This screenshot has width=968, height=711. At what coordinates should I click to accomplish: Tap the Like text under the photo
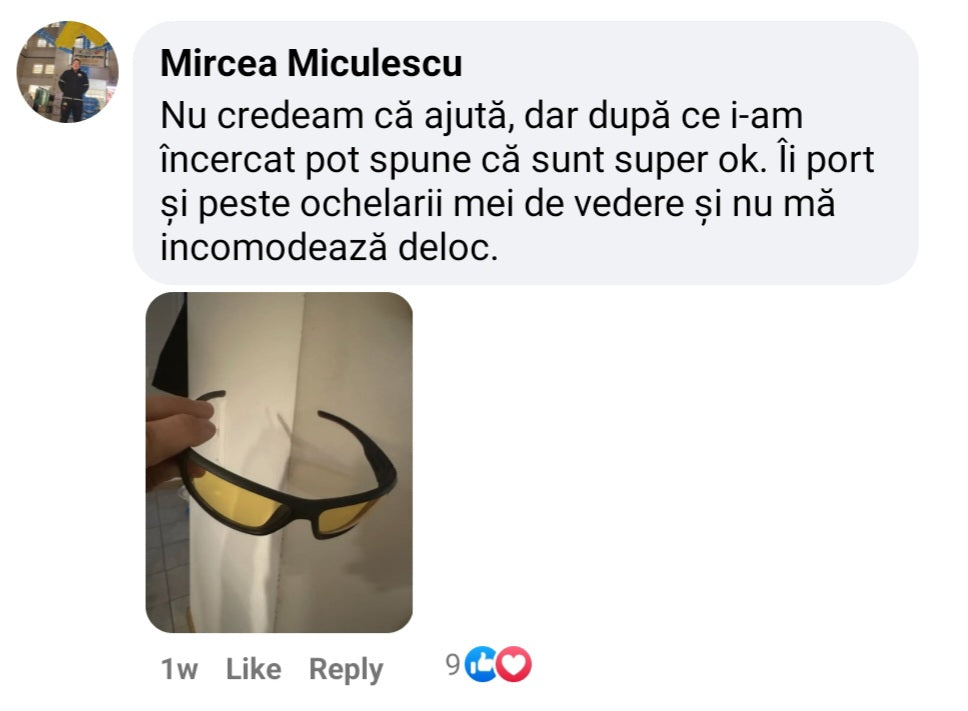[253, 669]
